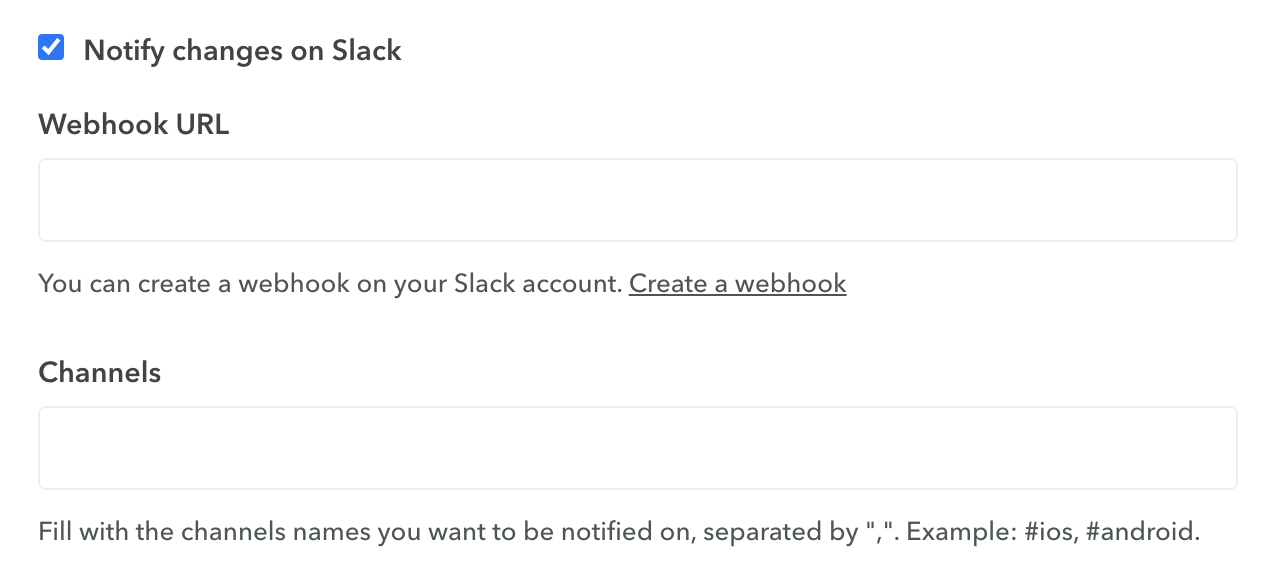Click the underlined webhook creation link

click(x=737, y=284)
